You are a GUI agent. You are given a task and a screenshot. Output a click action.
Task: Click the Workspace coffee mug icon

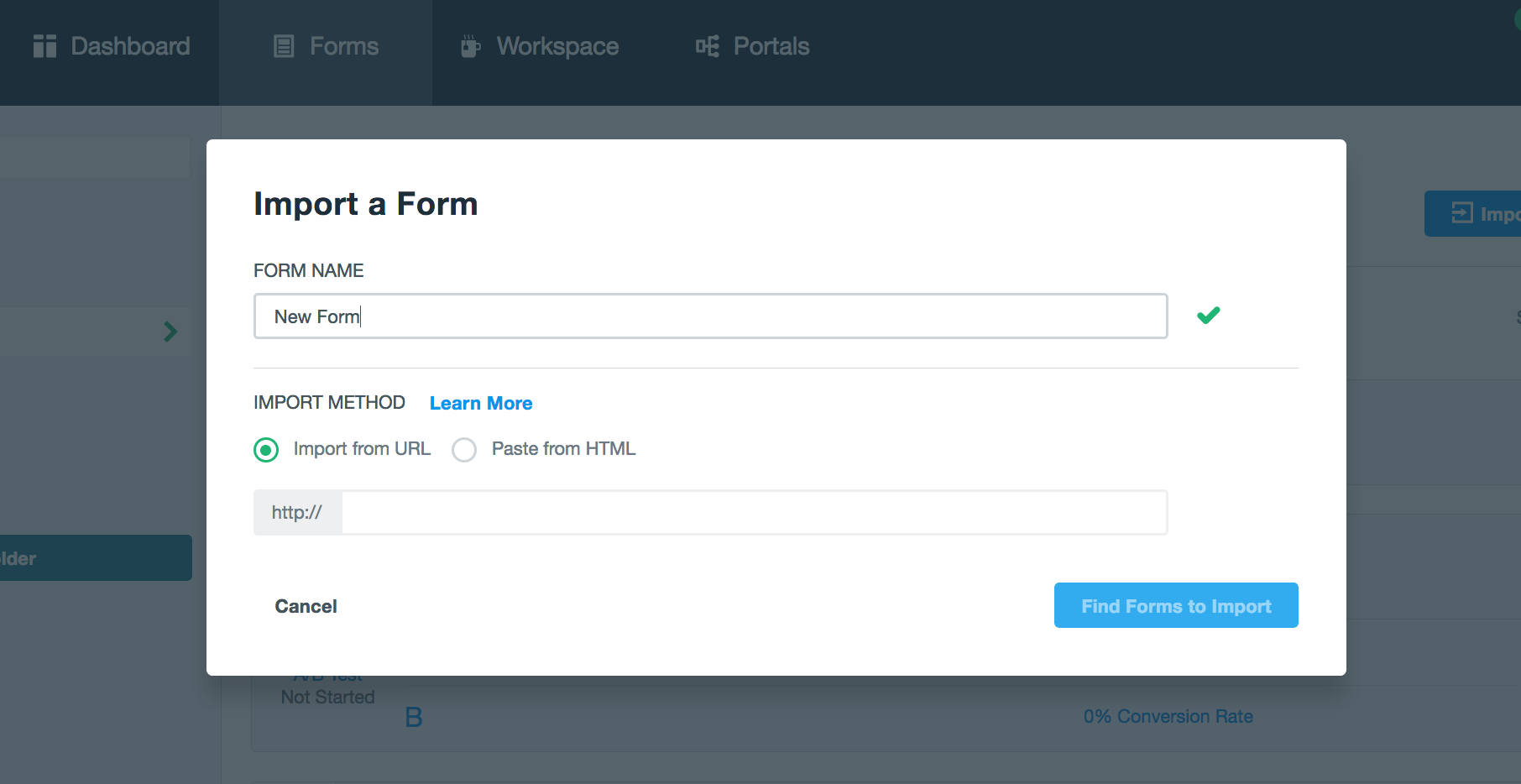pos(470,46)
